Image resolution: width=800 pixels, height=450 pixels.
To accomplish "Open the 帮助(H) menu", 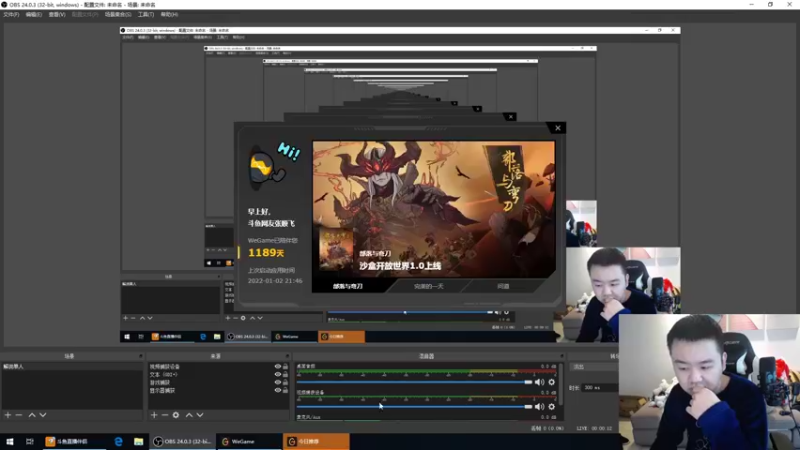I will [169, 14].
